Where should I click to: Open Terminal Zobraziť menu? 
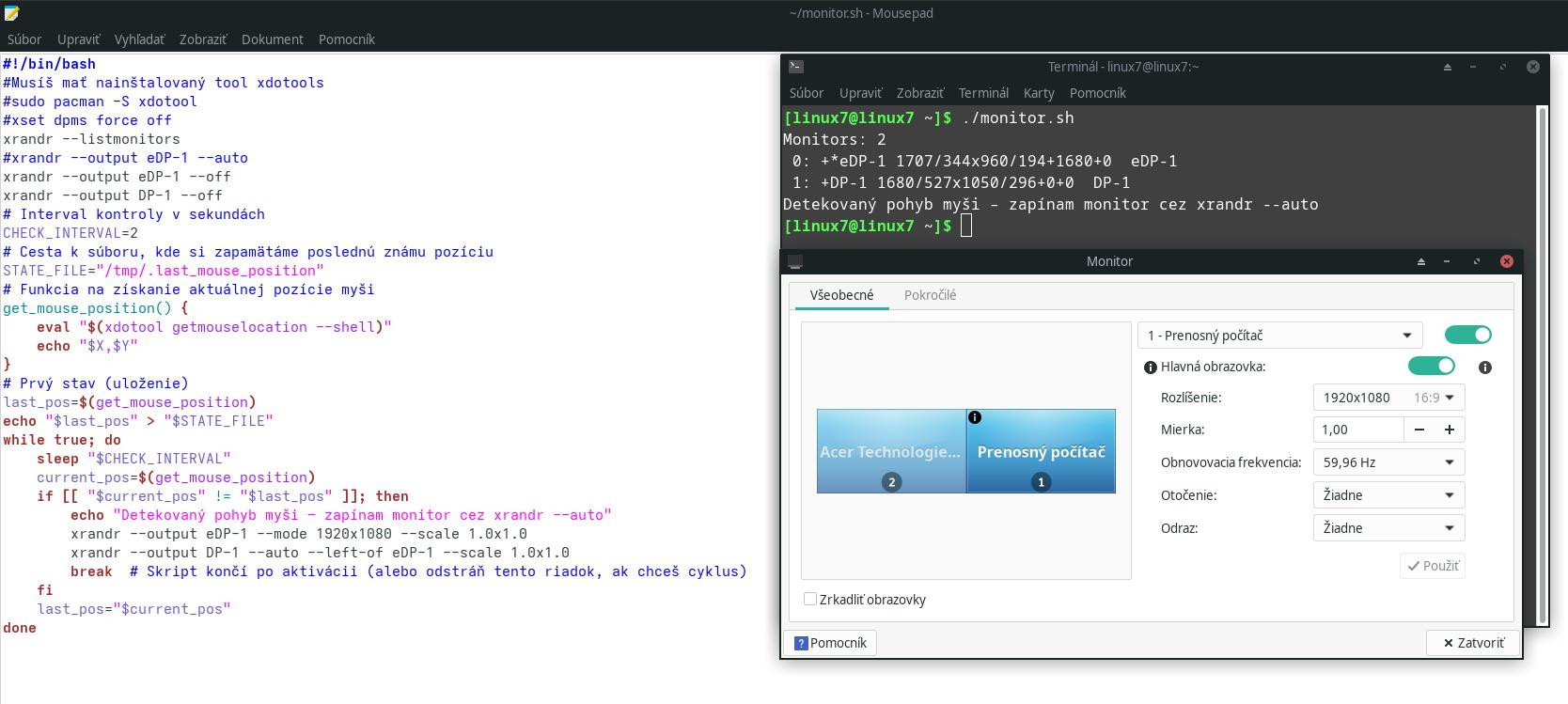point(920,93)
